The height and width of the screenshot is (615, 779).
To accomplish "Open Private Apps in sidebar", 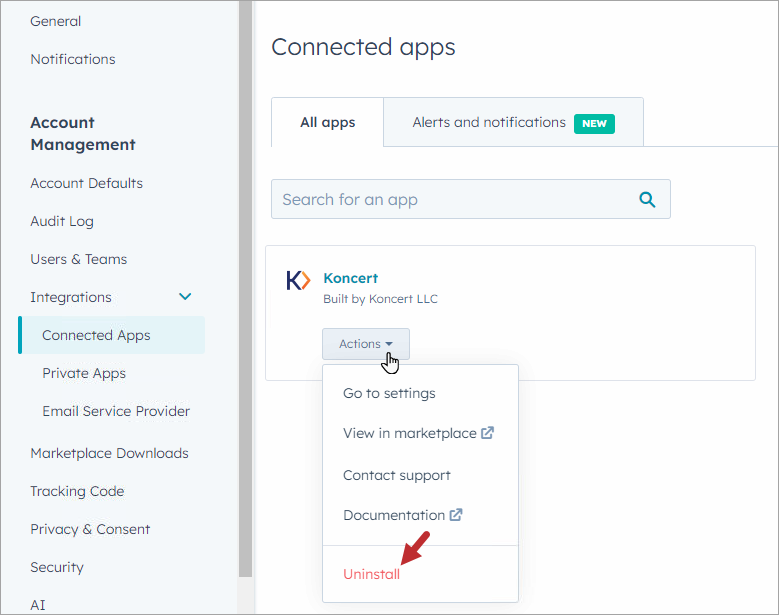I will [x=84, y=373].
